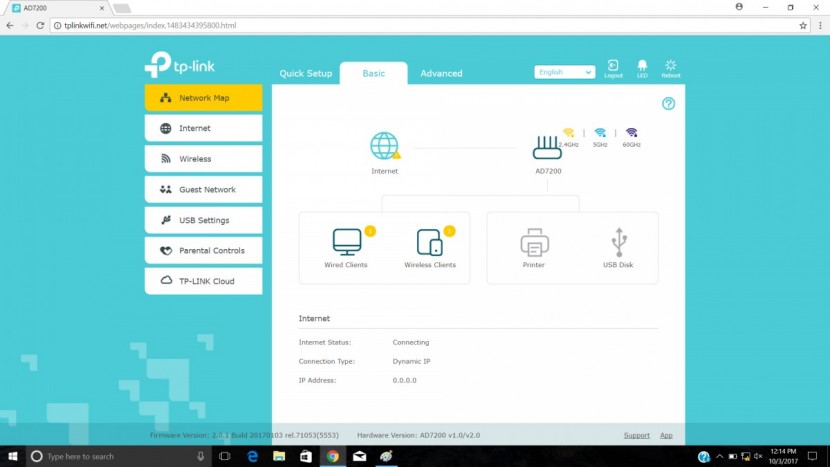Open TP-LINK Cloud in the sidebar
This screenshot has height=467, width=830.
point(203,281)
